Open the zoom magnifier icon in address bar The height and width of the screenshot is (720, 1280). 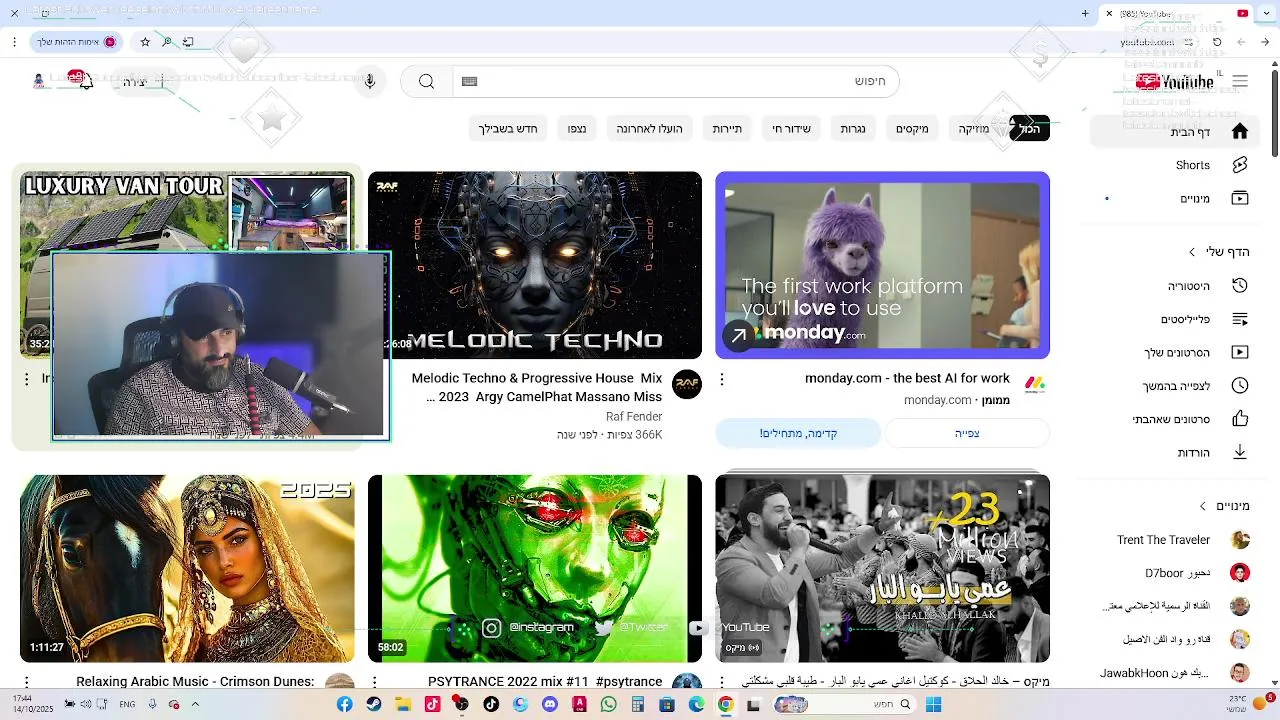[167, 42]
